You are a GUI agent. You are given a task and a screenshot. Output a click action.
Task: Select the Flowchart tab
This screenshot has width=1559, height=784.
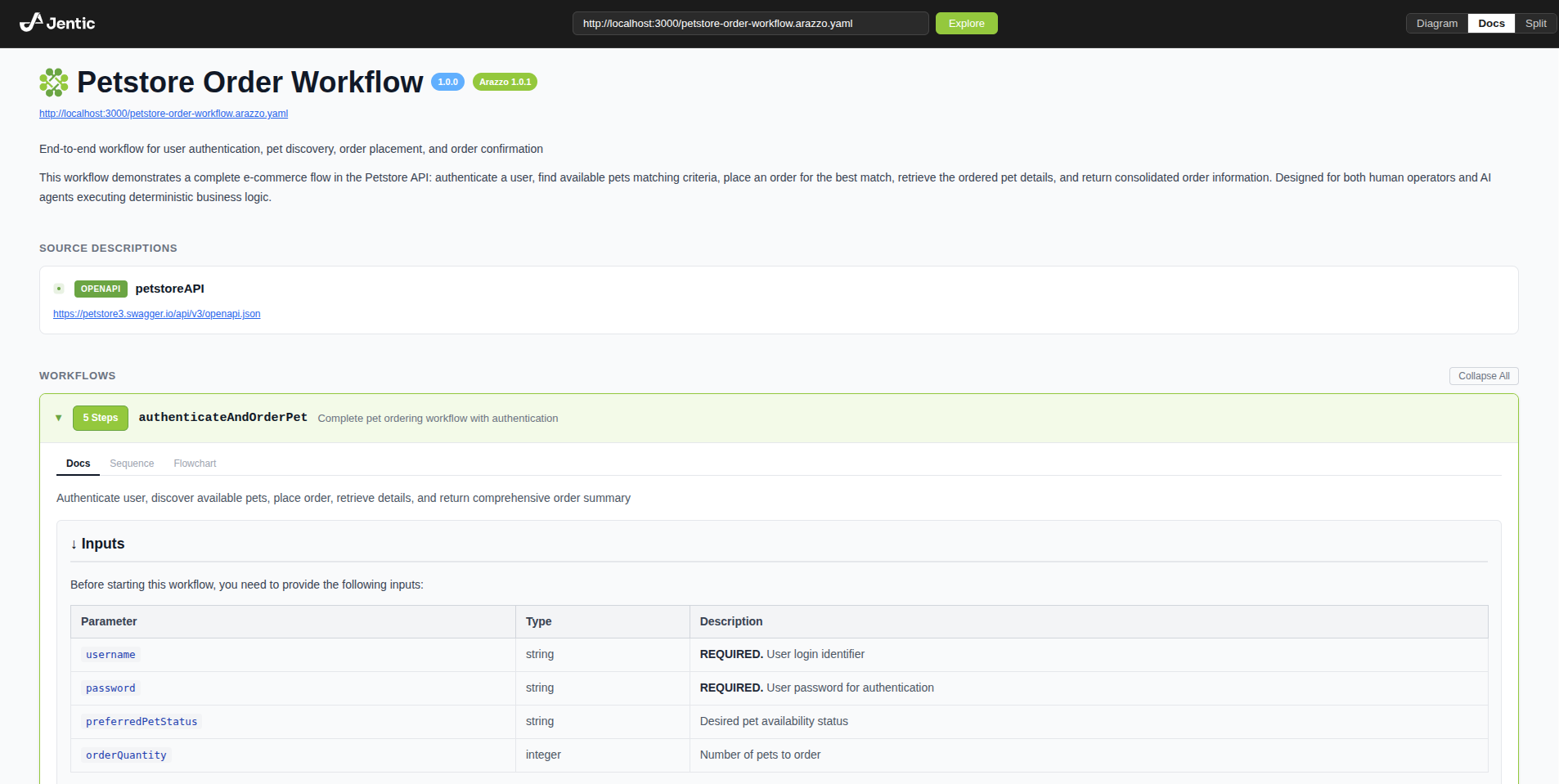195,463
